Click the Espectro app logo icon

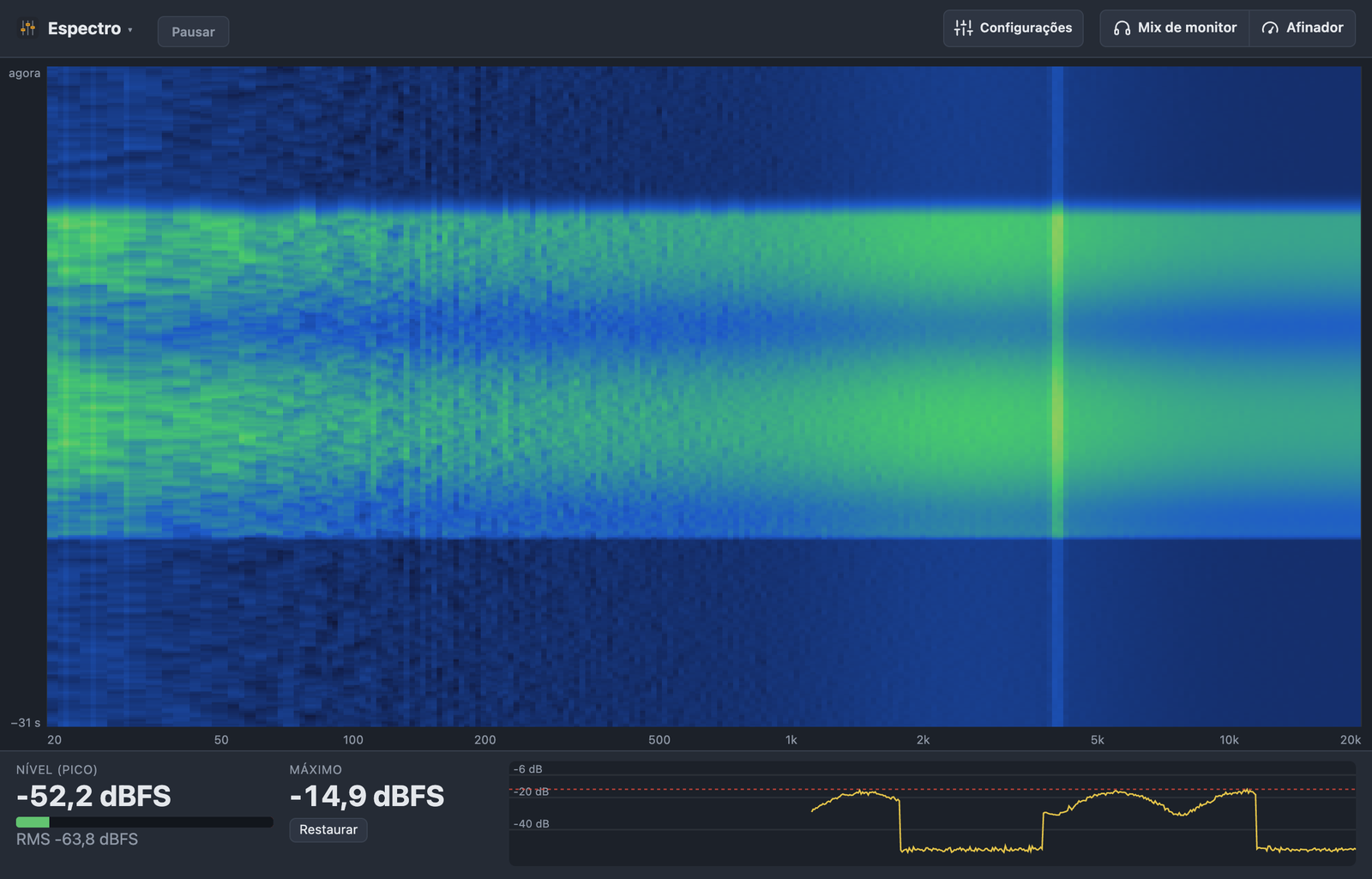(28, 28)
